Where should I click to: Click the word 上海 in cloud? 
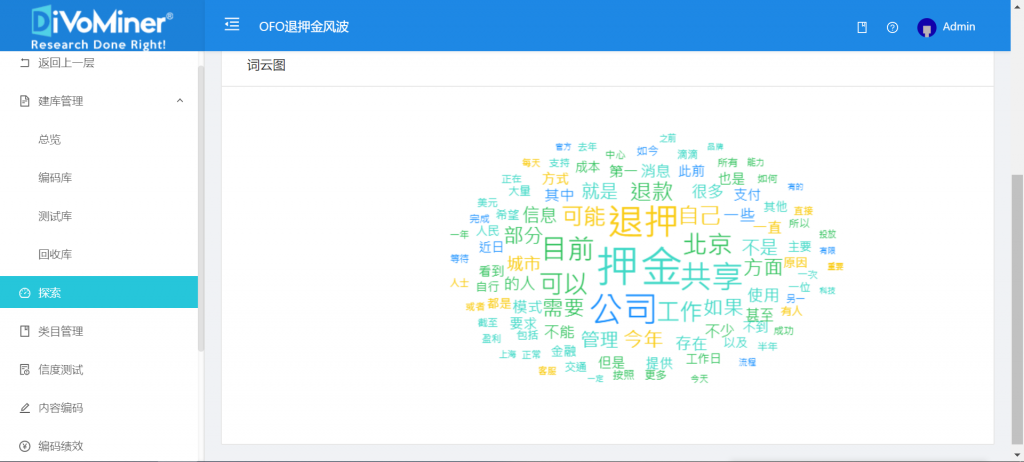[x=507, y=354]
